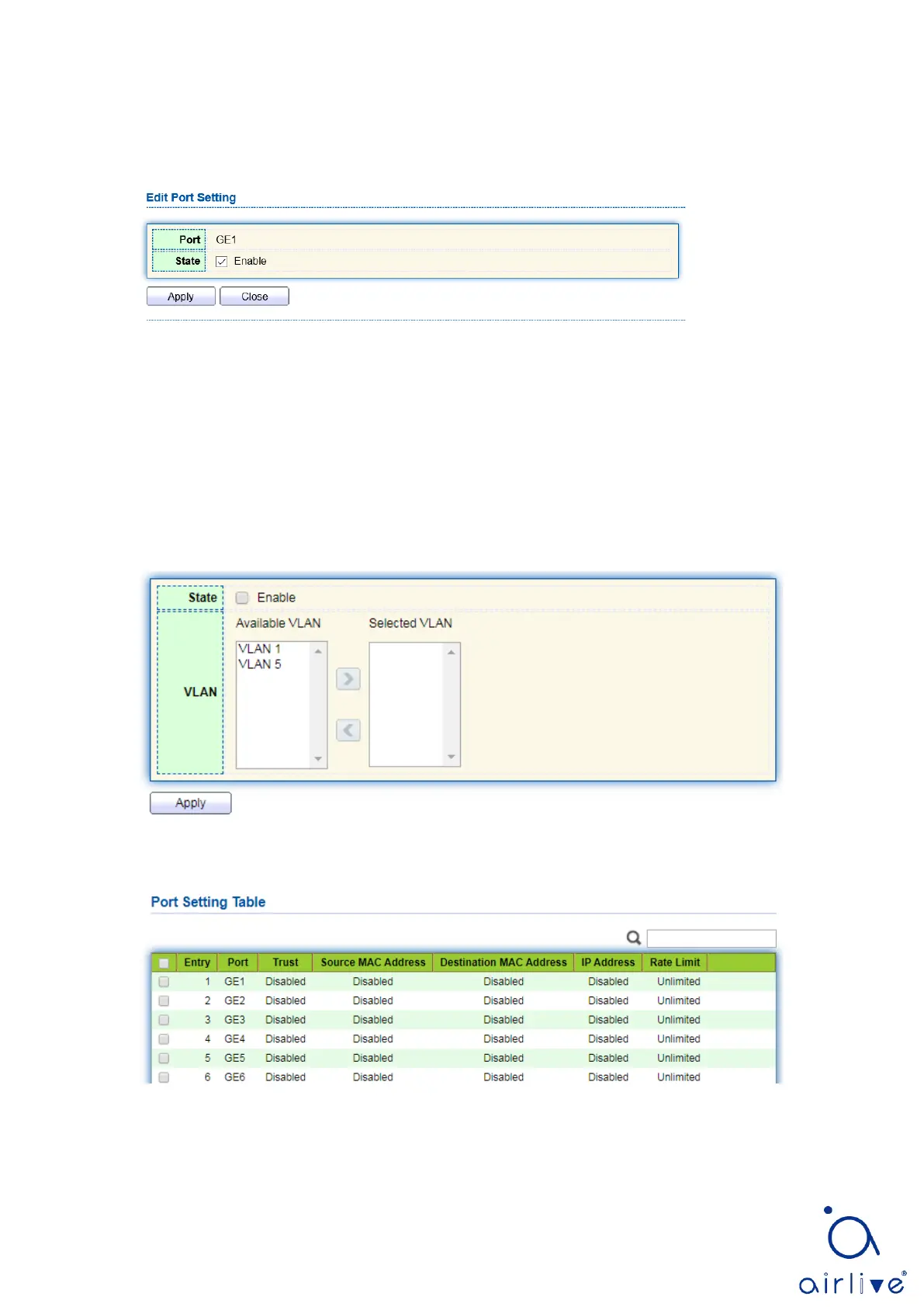The width and height of the screenshot is (924, 1307).
Task: Sort table by Port column header
Action: (237, 962)
